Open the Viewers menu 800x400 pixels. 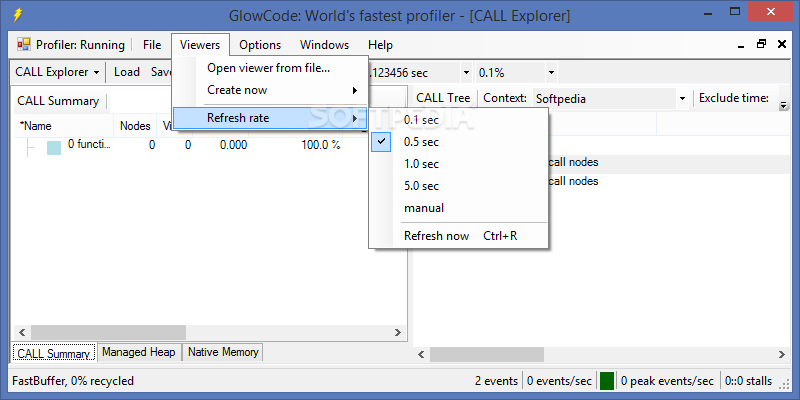pyautogui.click(x=200, y=45)
